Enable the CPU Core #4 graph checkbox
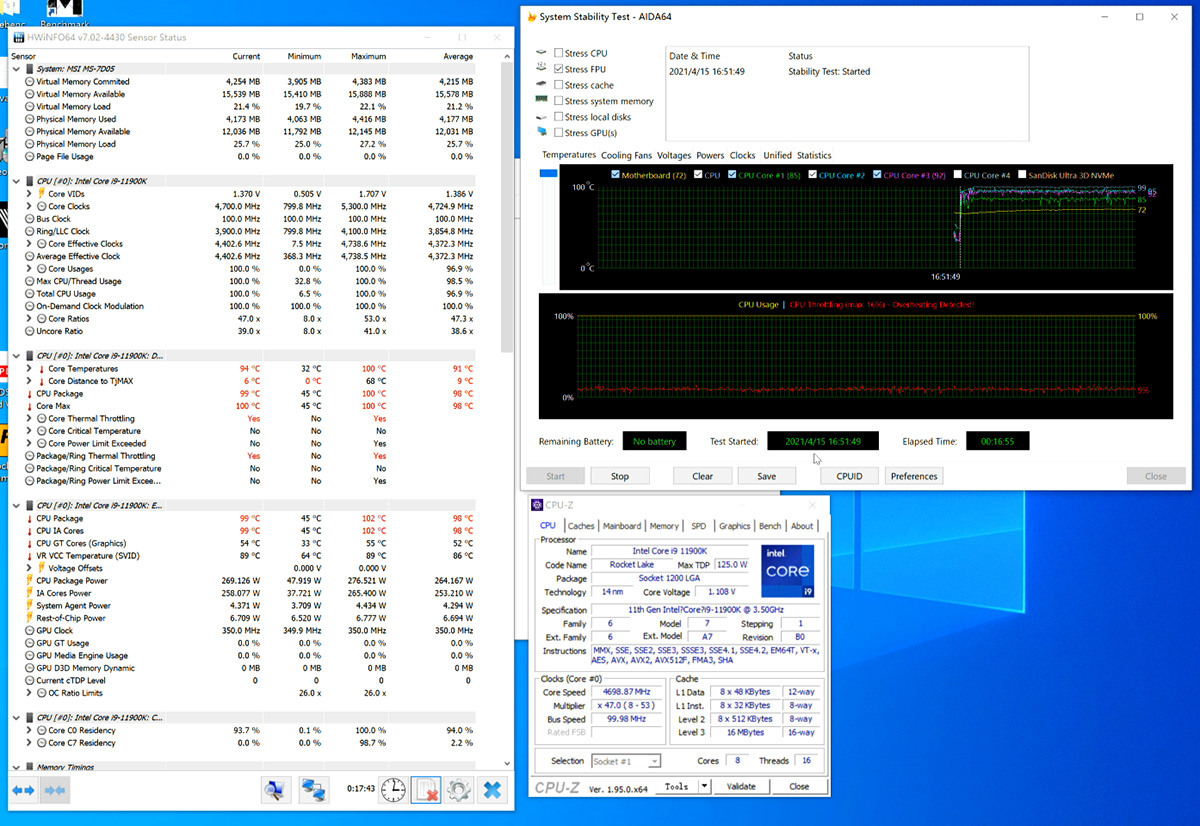Viewport: 1200px width, 826px height. coord(958,175)
